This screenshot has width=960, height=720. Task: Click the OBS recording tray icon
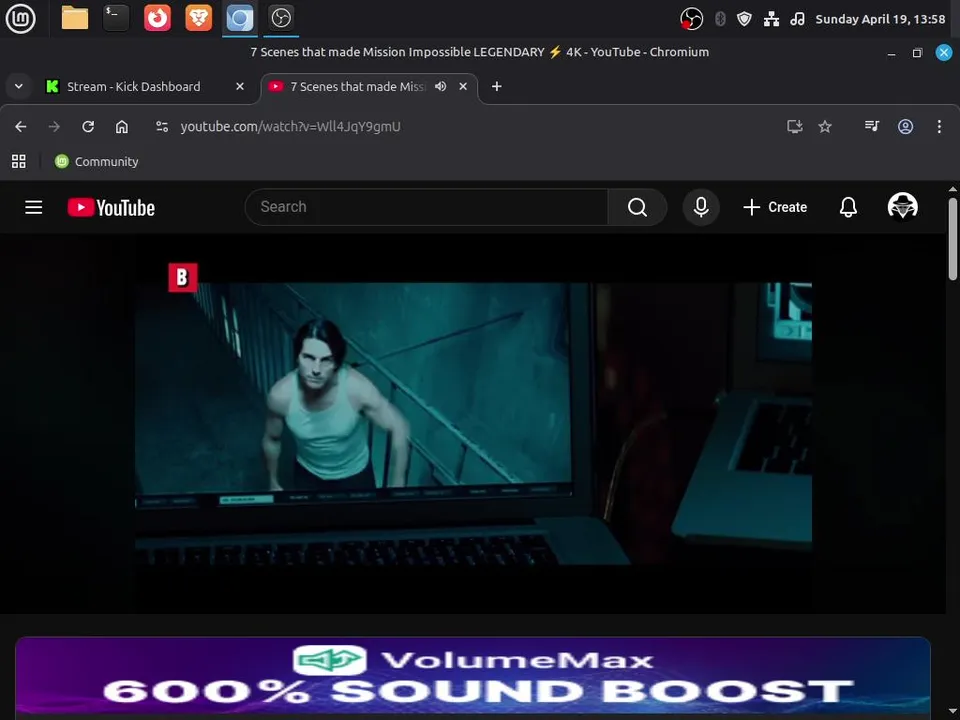[691, 19]
